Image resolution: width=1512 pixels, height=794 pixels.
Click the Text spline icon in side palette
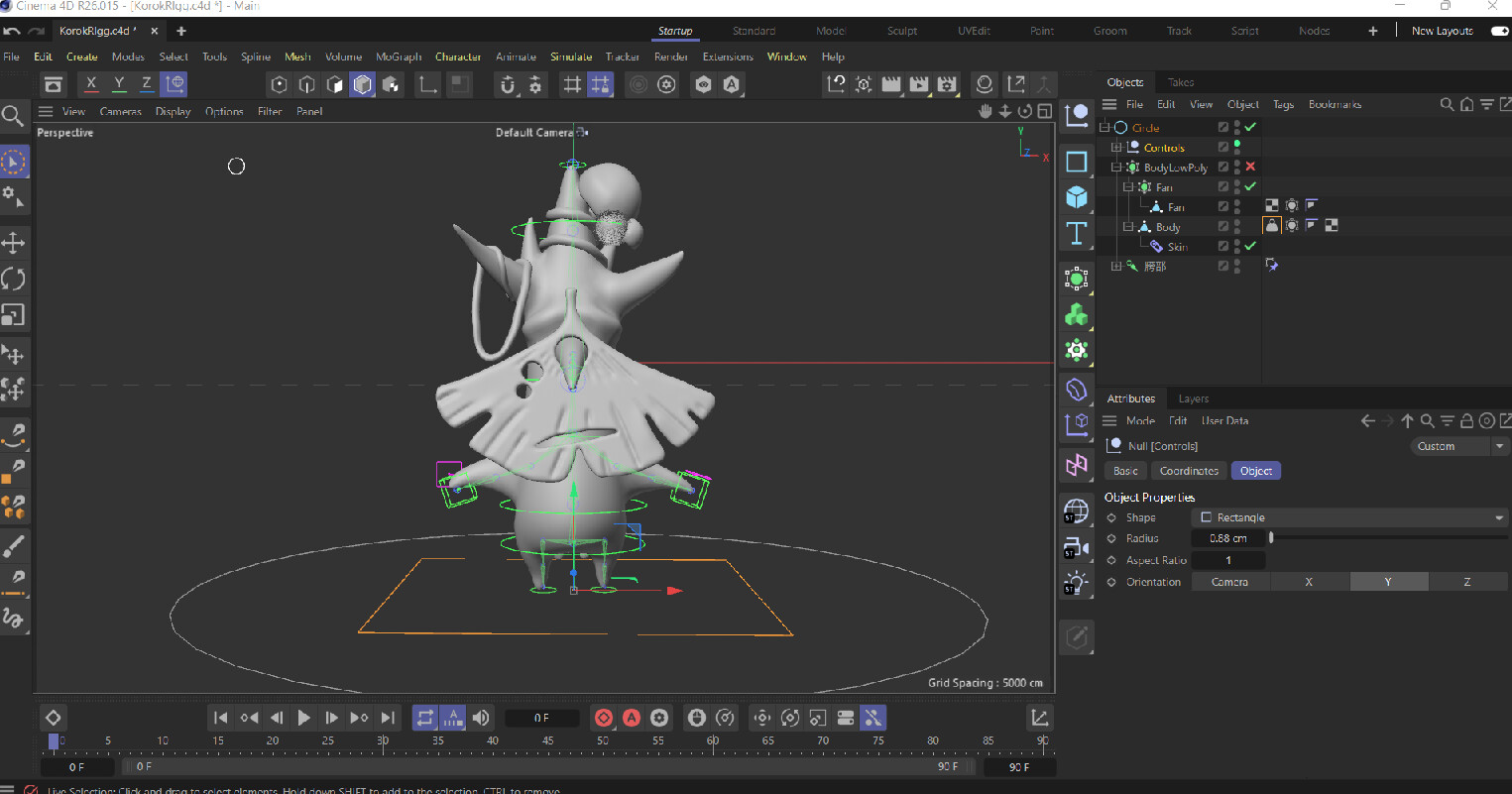point(1077,234)
